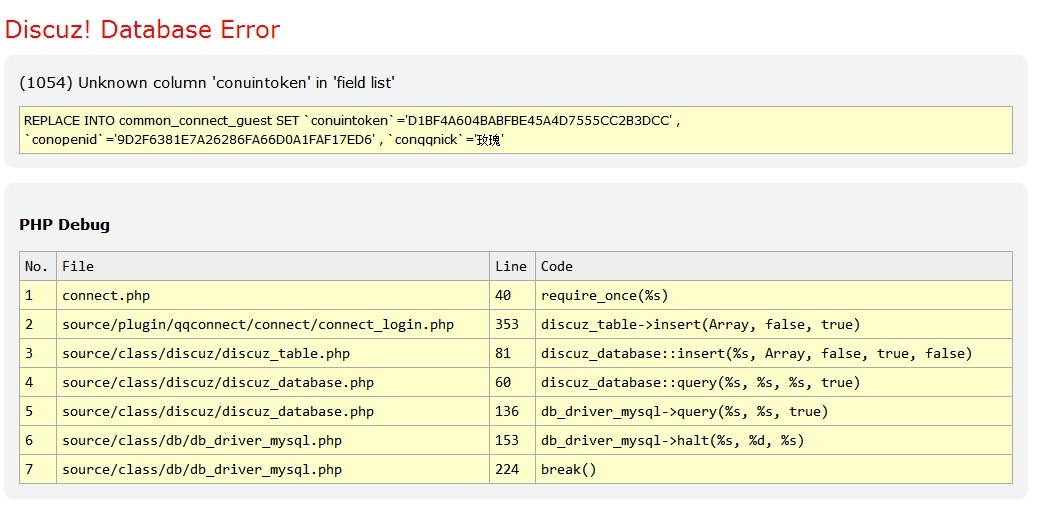Select the Unknown column 'conuintoken' error message
The image size is (1042, 509).
[x=207, y=83]
